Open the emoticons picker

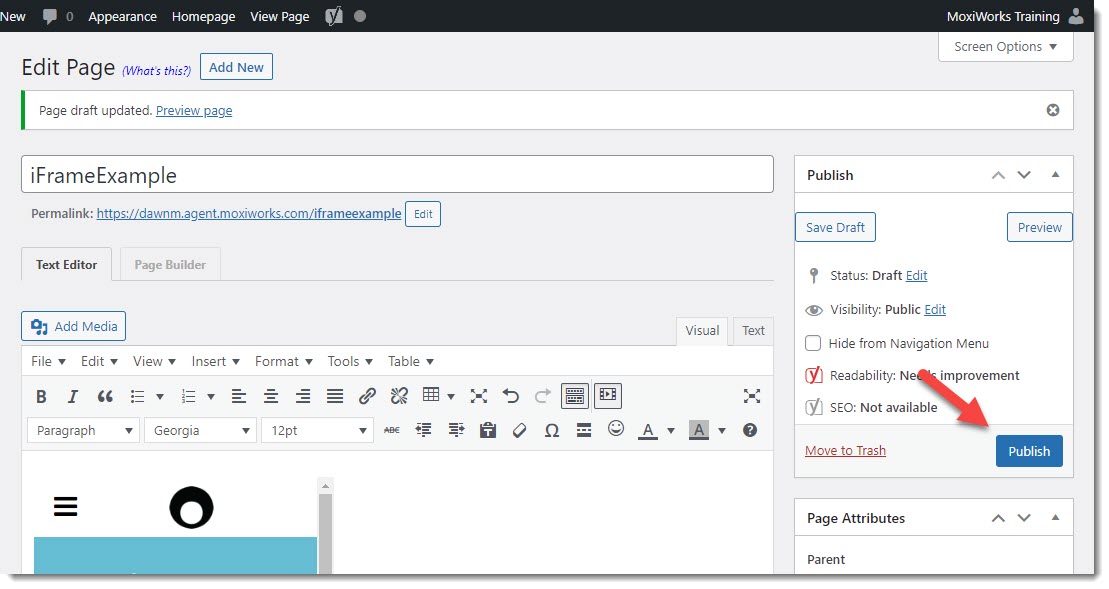tap(616, 429)
